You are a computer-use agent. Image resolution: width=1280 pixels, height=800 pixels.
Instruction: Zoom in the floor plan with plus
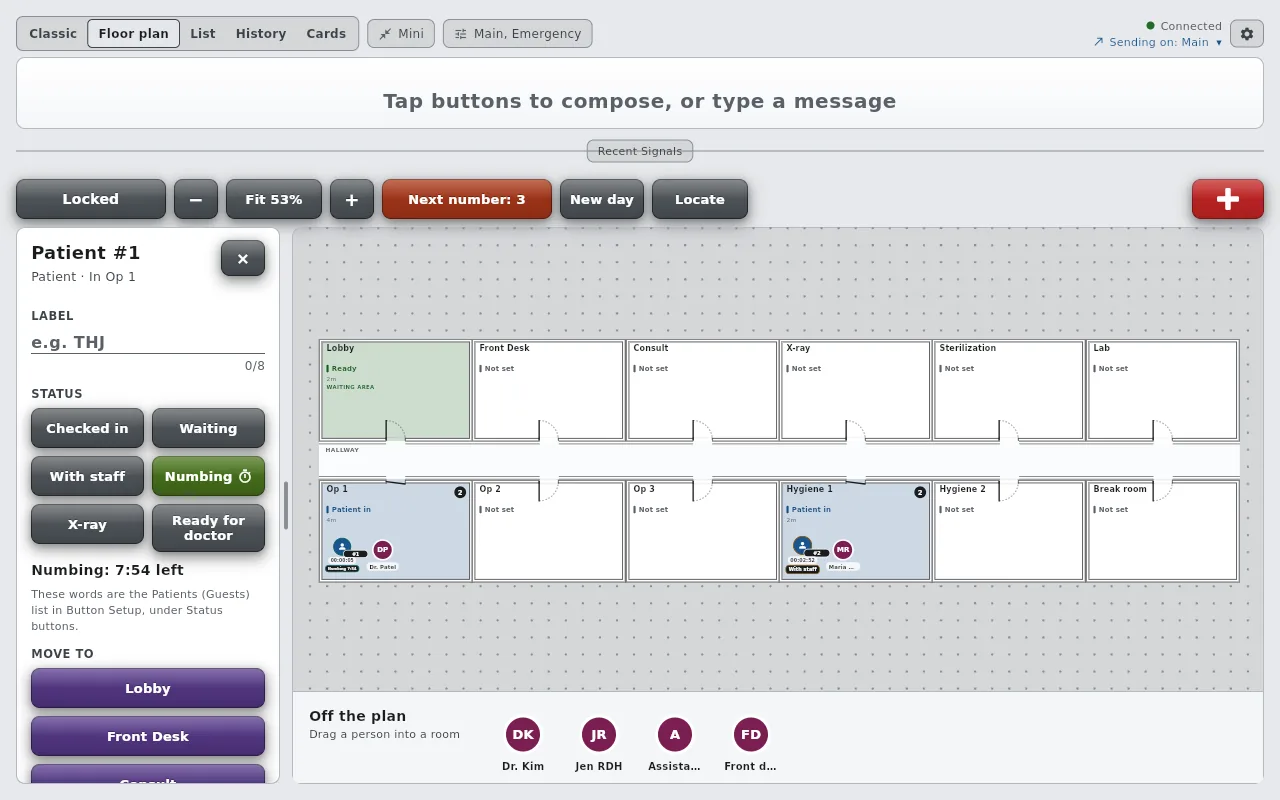tap(352, 199)
